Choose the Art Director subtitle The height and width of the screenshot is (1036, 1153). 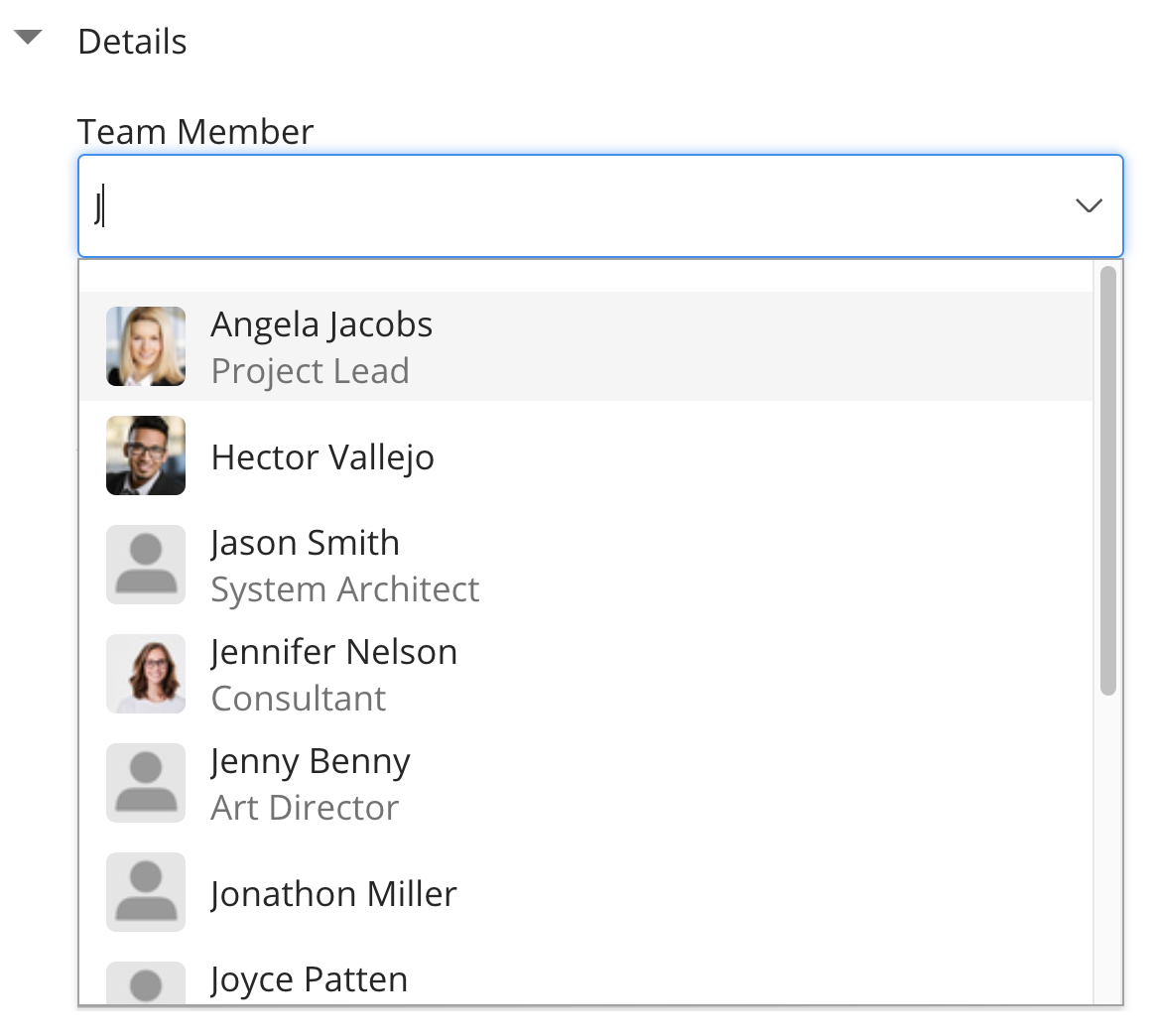pos(305,808)
